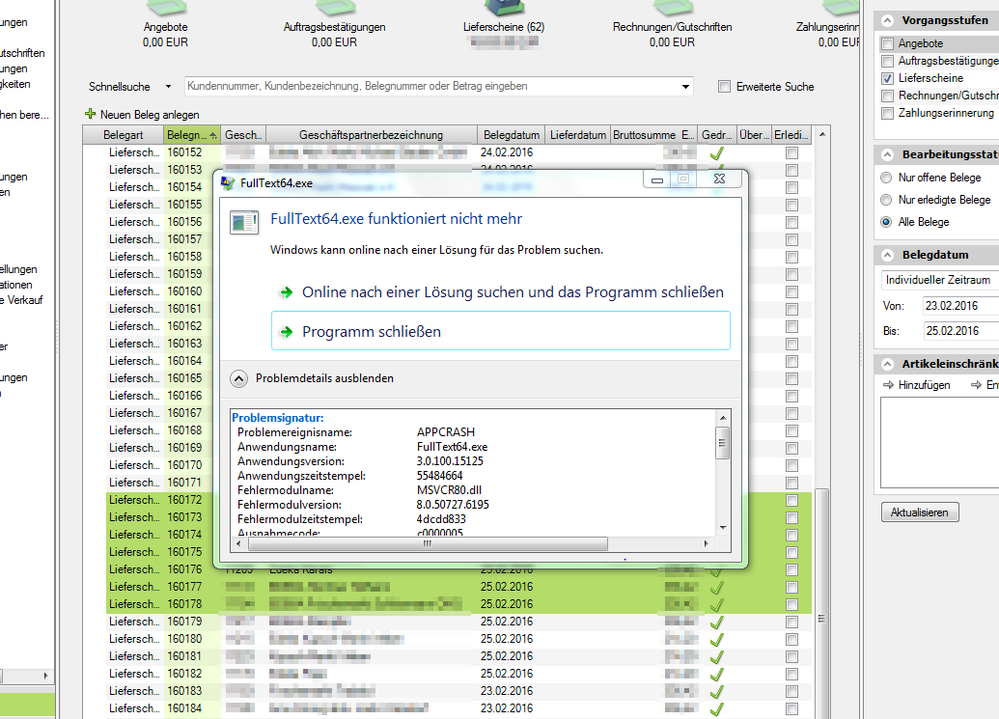Viewport: 999px width, 719px height.
Task: Click the document table scrollbar up arrow
Action: pos(823,134)
